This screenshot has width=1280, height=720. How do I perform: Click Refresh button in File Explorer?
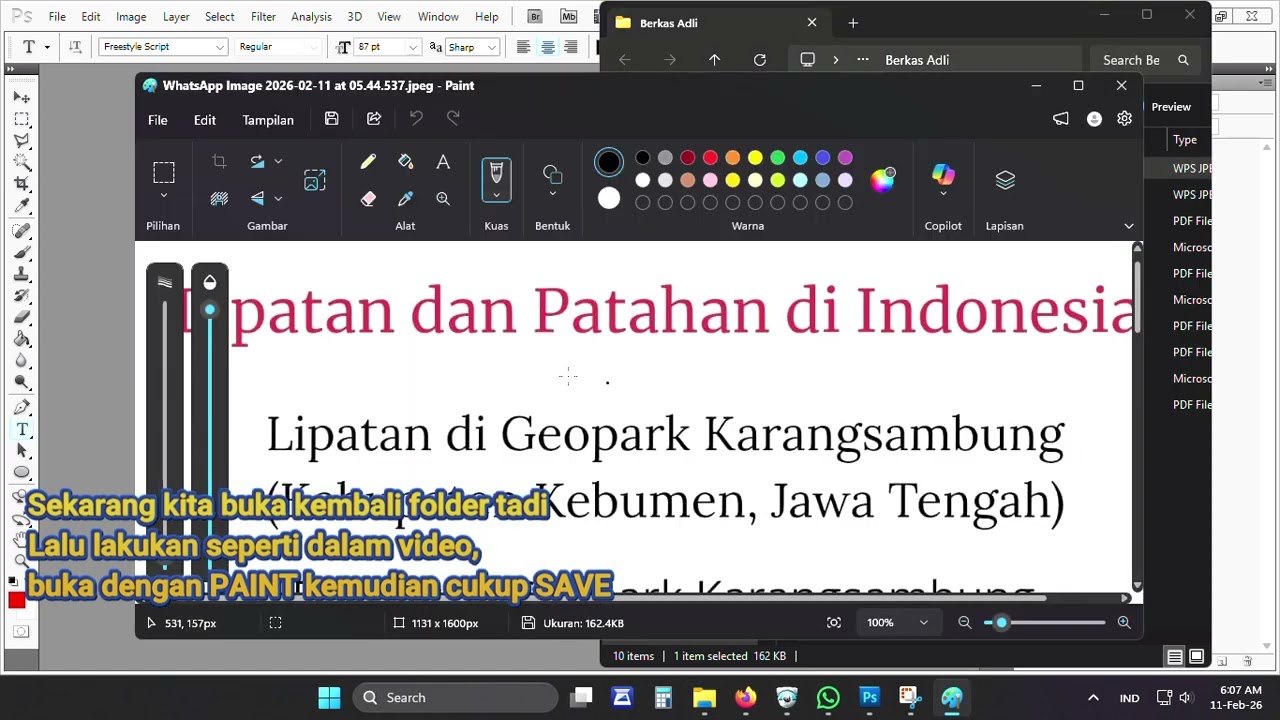pyautogui.click(x=760, y=60)
